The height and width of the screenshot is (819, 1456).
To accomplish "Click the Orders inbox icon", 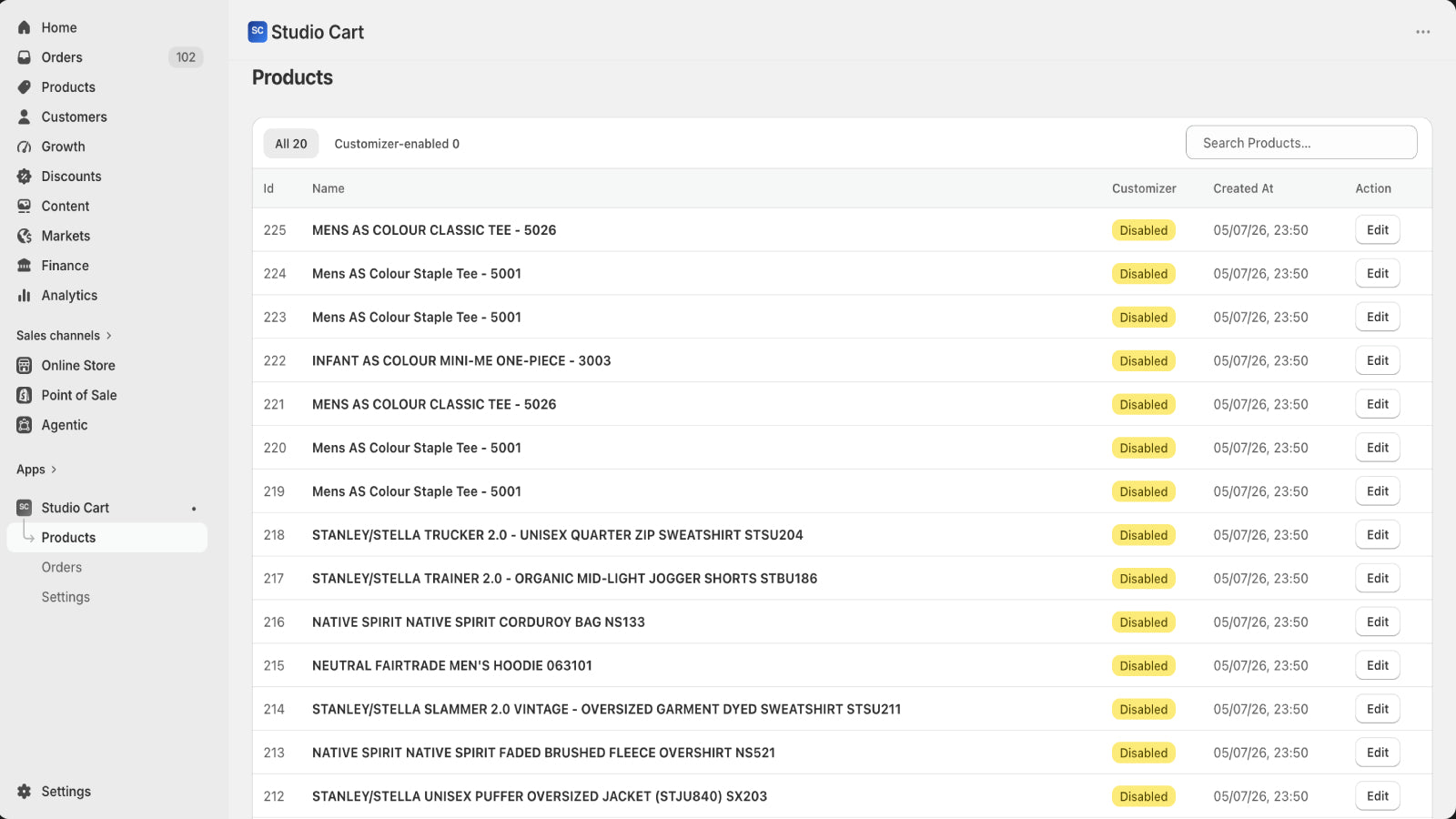I will tap(25, 57).
